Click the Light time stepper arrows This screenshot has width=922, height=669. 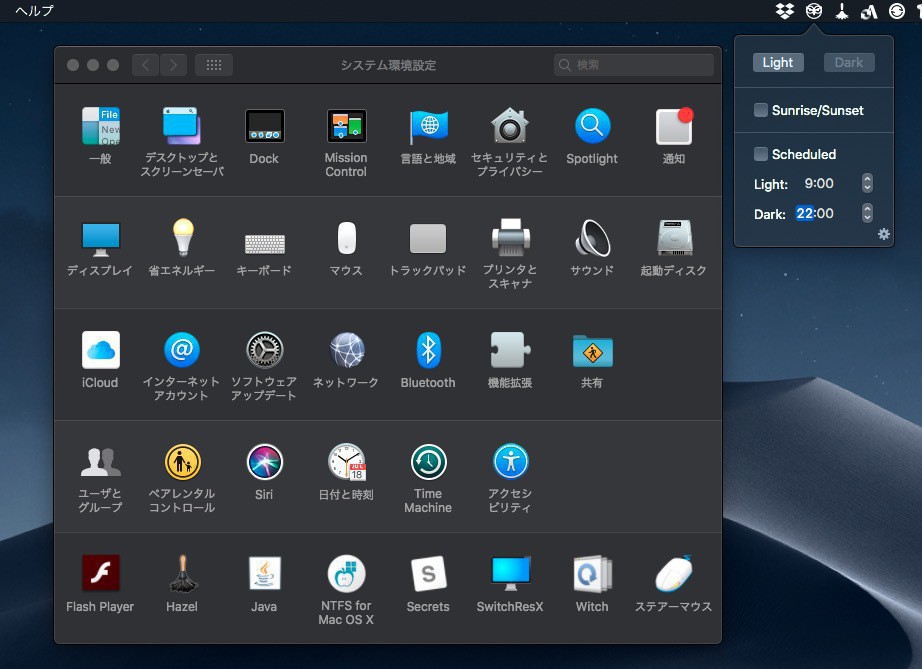click(x=867, y=184)
